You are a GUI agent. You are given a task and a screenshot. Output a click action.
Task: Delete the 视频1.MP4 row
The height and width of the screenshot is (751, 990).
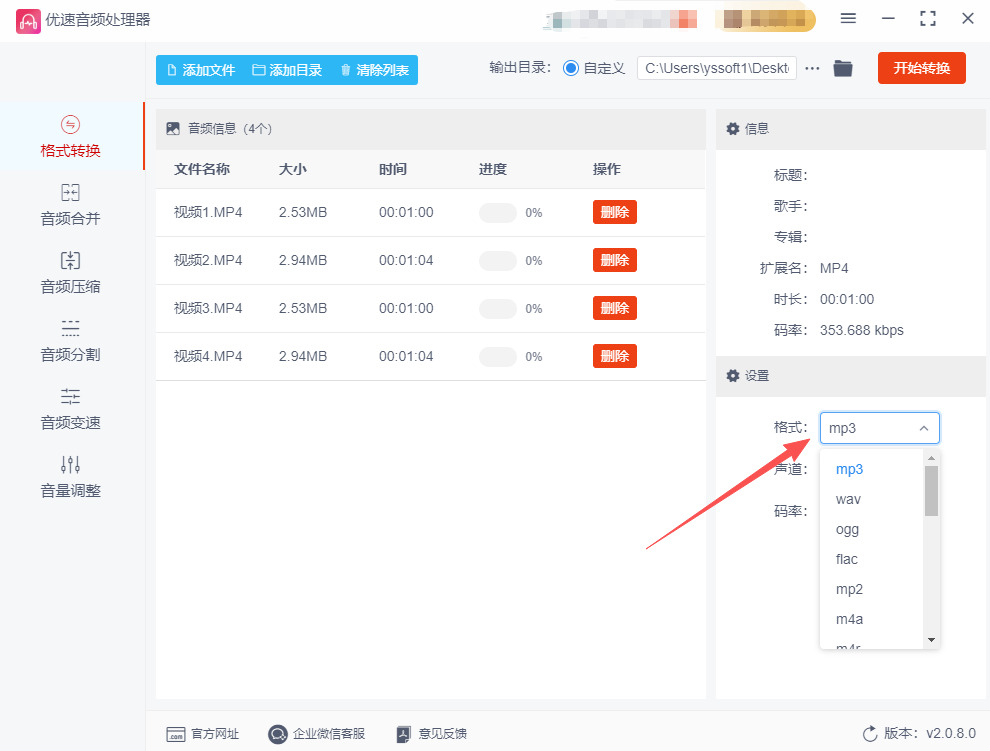point(614,212)
